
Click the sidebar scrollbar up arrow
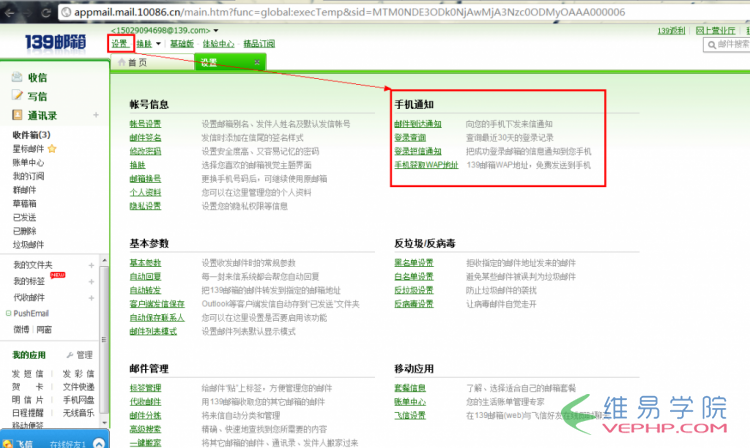[x=104, y=260]
